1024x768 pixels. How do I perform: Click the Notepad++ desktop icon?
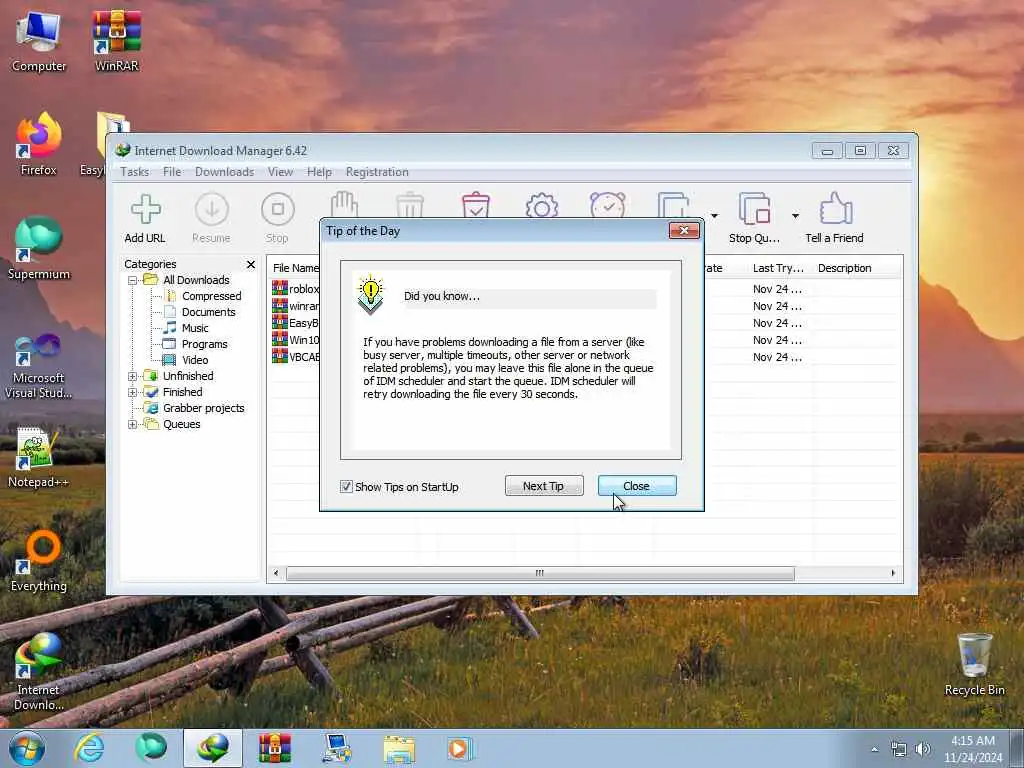[39, 457]
